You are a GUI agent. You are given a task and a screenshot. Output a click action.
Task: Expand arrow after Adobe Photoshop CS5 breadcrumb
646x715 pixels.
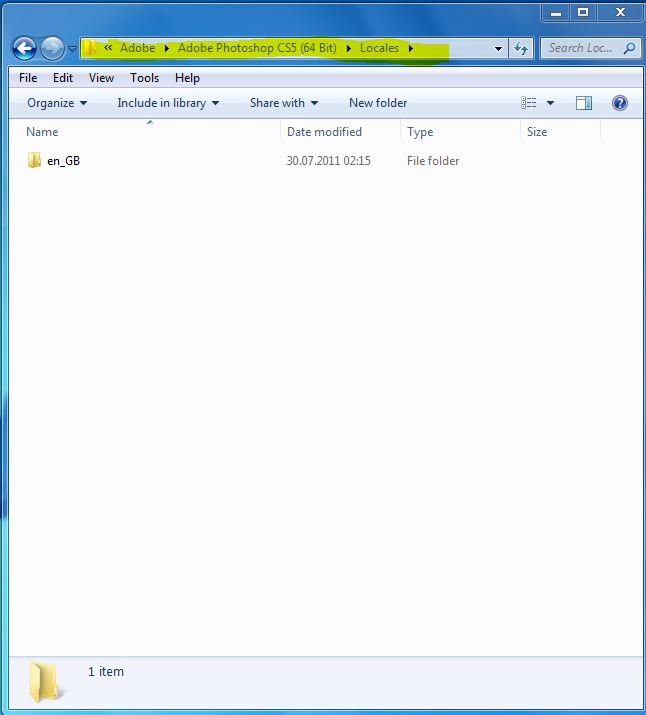tap(349, 48)
